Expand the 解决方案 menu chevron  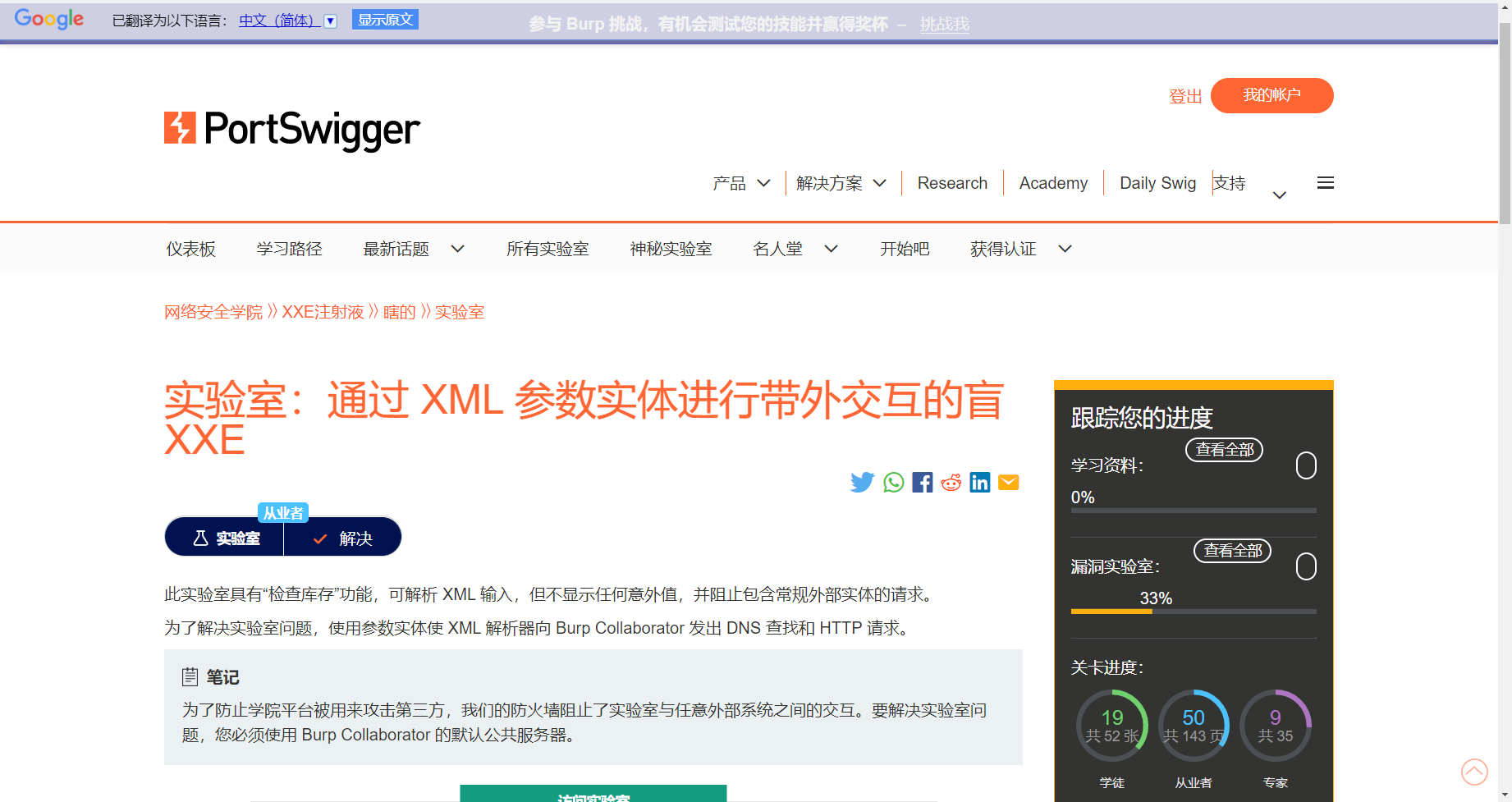pos(880,183)
